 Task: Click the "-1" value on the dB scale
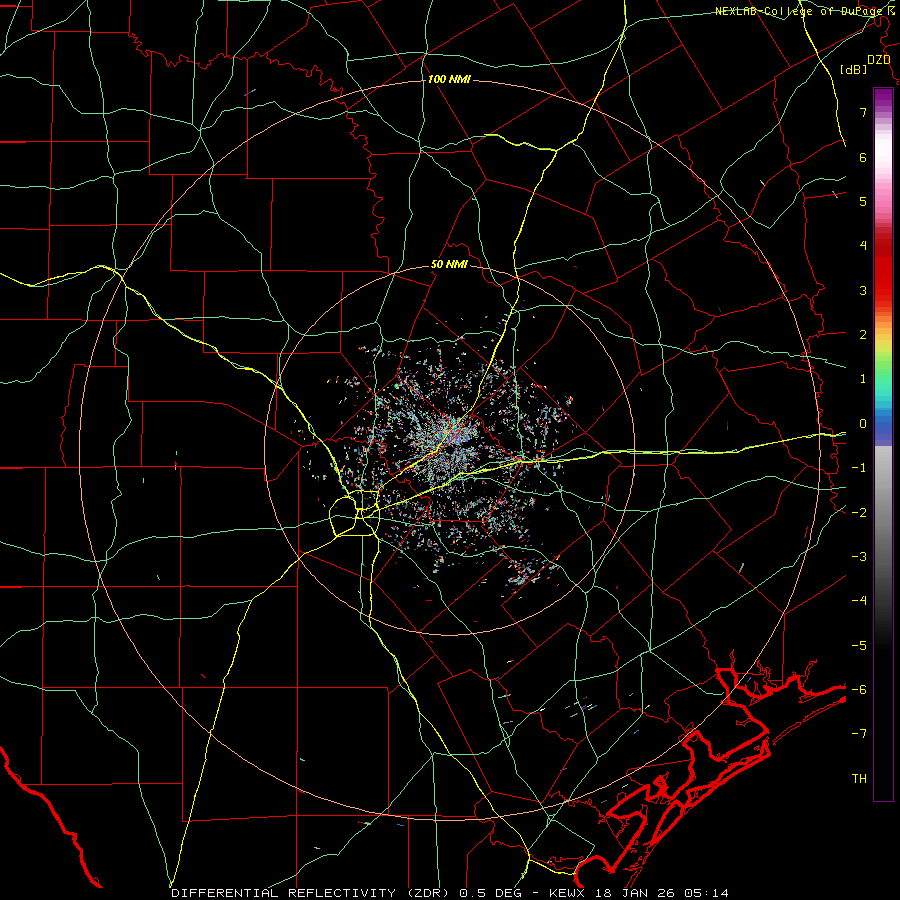point(859,468)
